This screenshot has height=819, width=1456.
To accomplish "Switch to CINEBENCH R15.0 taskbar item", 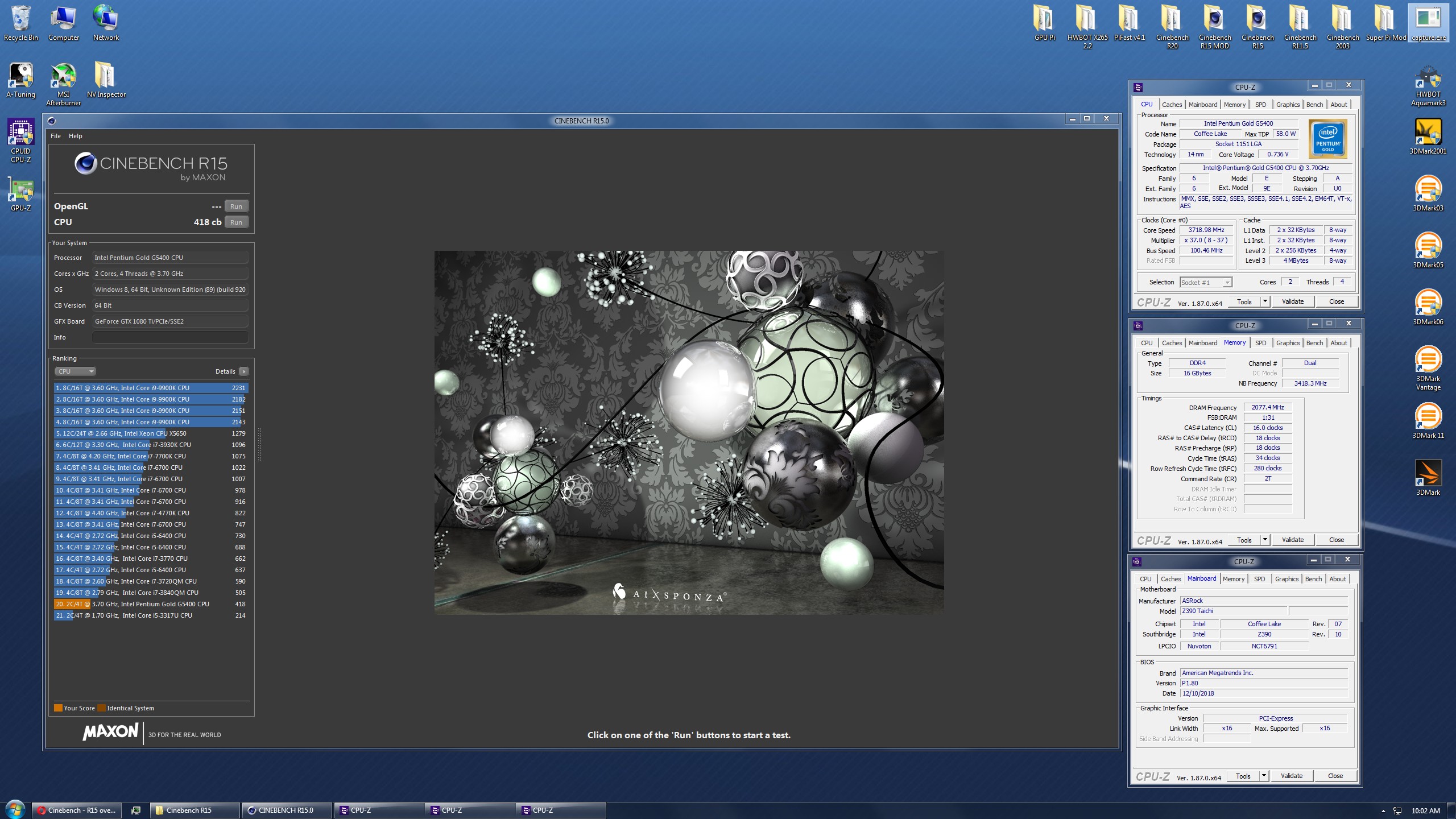I will tap(287, 810).
